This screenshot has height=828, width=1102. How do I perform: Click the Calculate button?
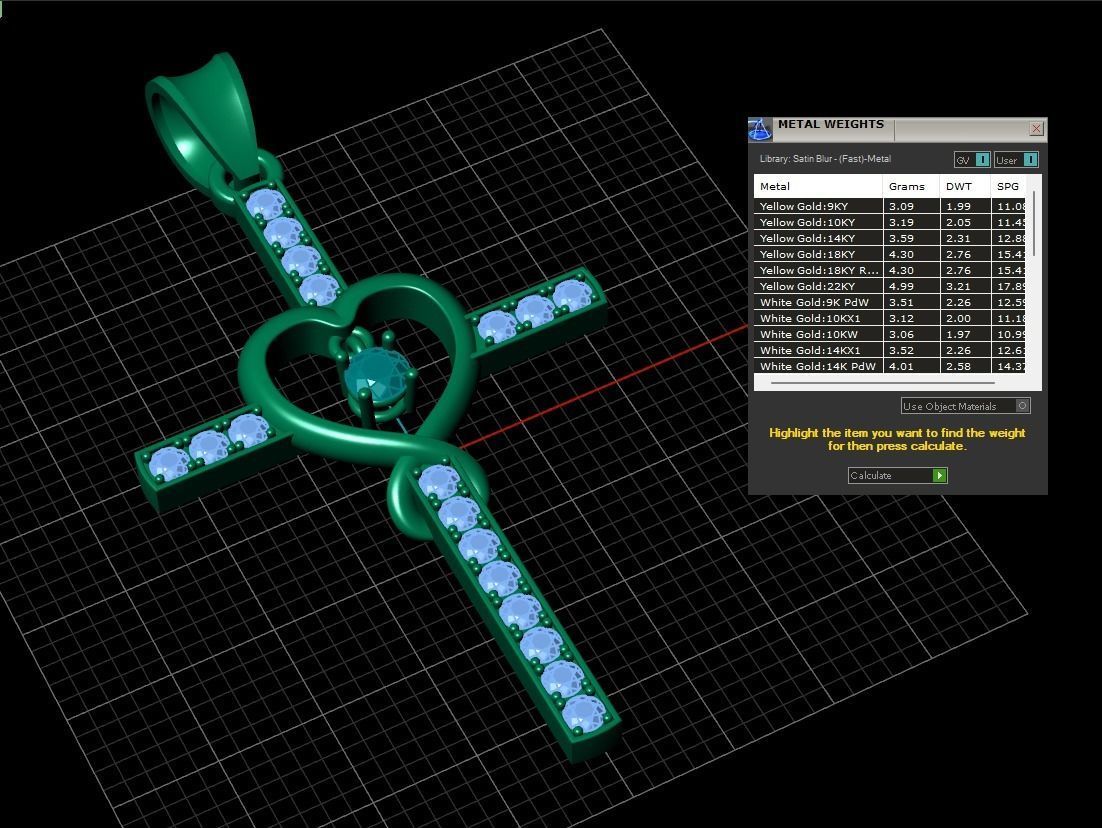(x=897, y=475)
